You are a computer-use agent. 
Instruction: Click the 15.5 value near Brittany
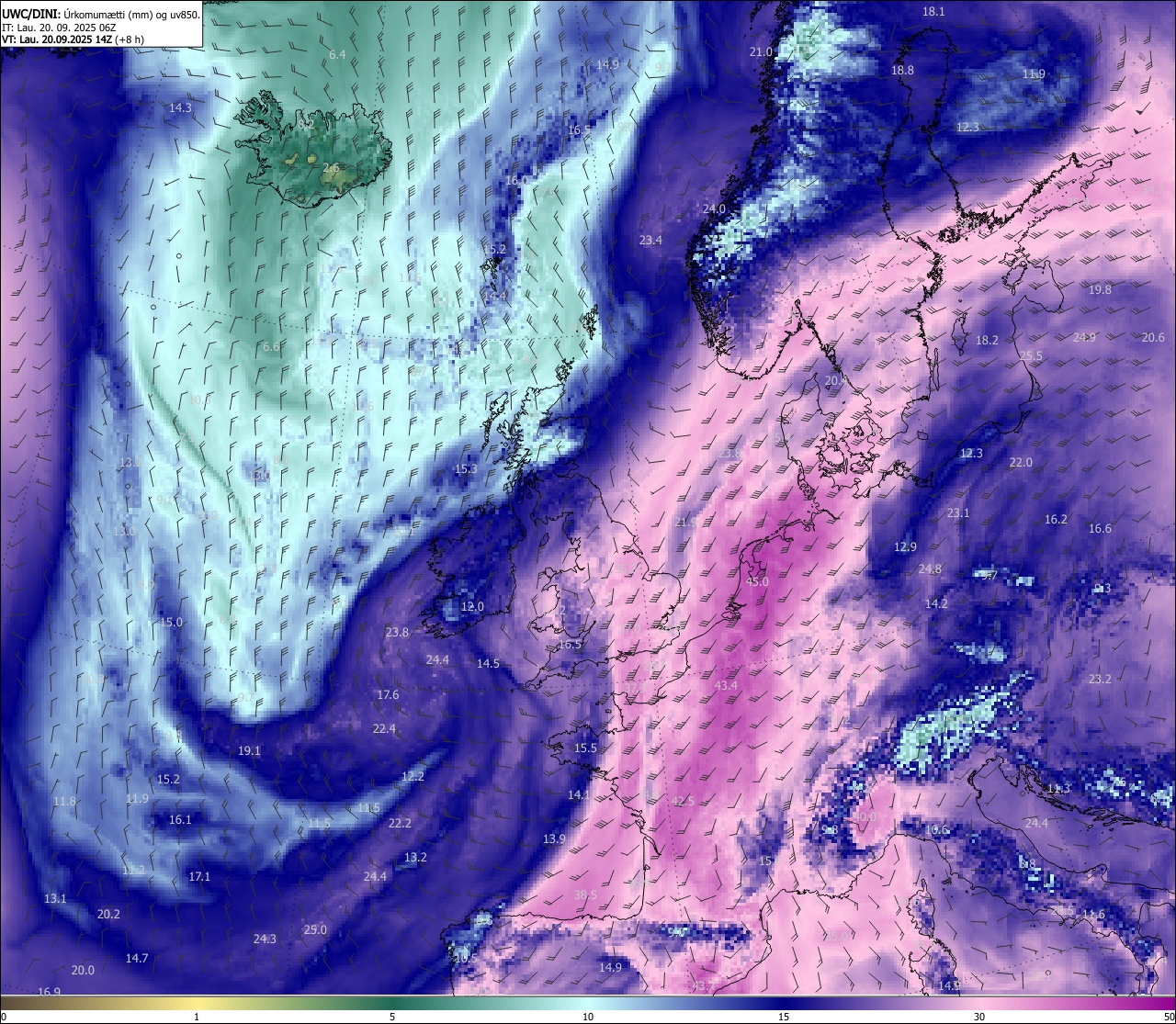[585, 748]
